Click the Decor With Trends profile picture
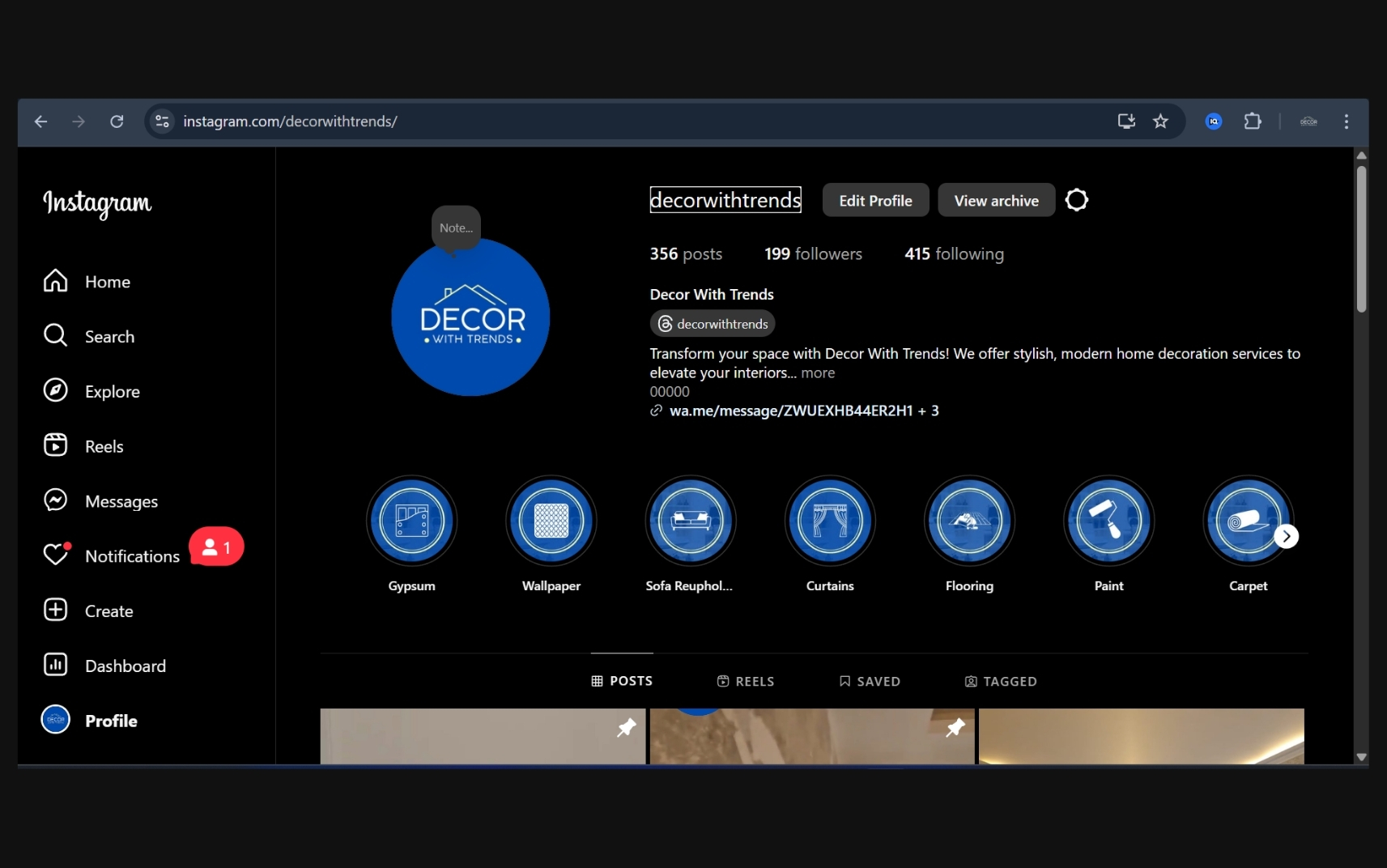The image size is (1387, 868). point(470,317)
